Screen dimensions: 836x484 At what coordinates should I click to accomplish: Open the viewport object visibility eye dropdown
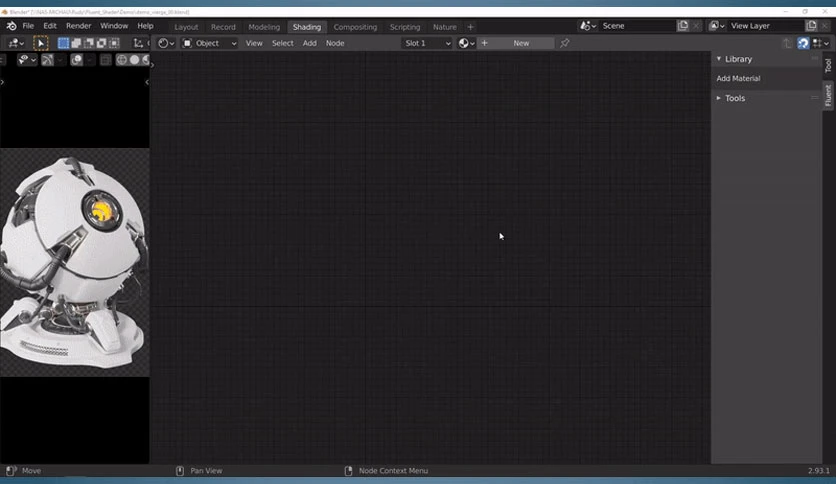(26, 60)
